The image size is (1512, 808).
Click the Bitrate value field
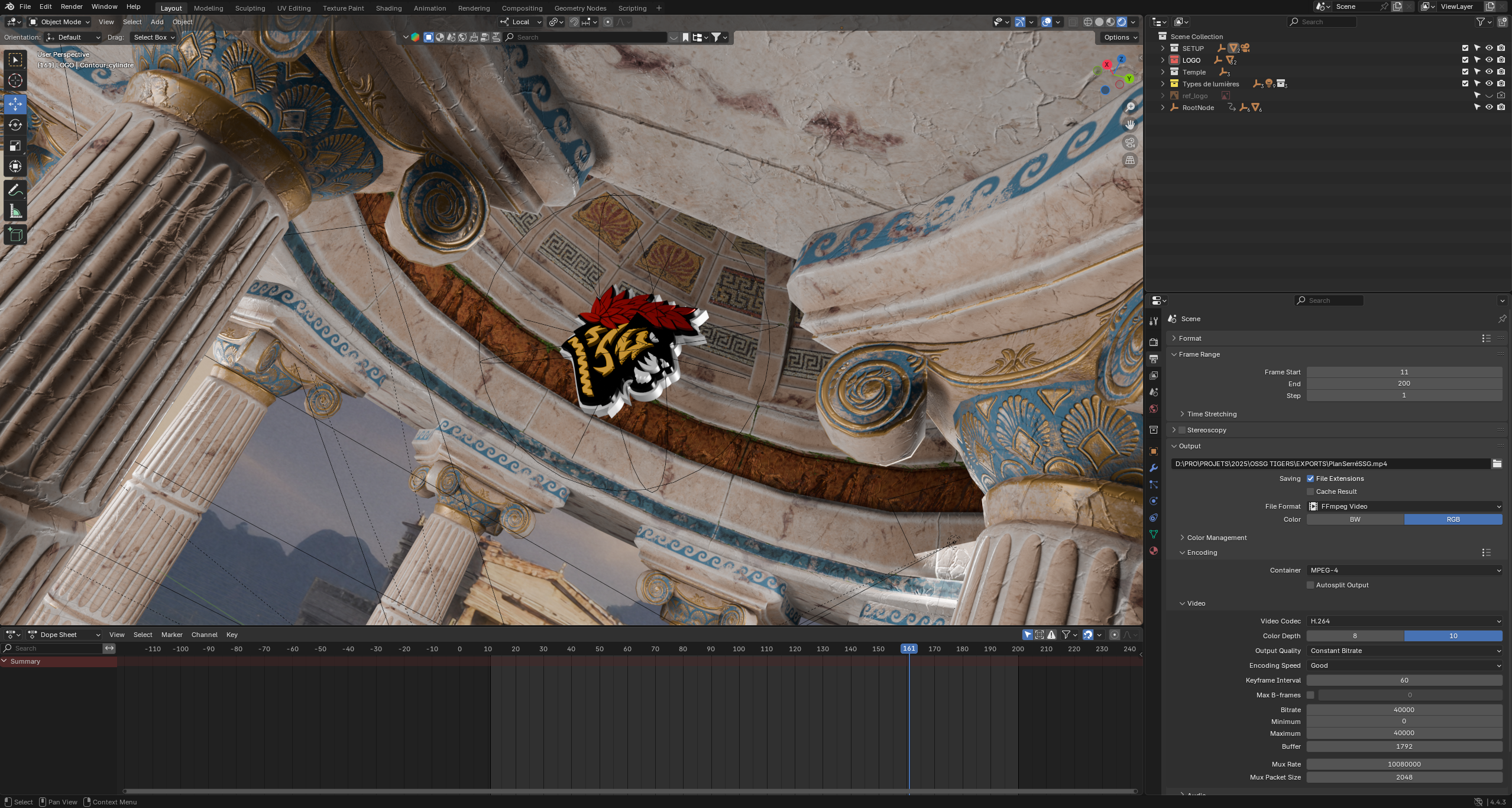point(1404,710)
